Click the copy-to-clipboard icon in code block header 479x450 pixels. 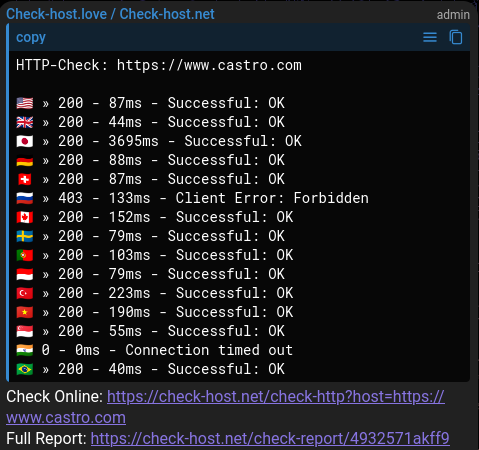click(456, 37)
